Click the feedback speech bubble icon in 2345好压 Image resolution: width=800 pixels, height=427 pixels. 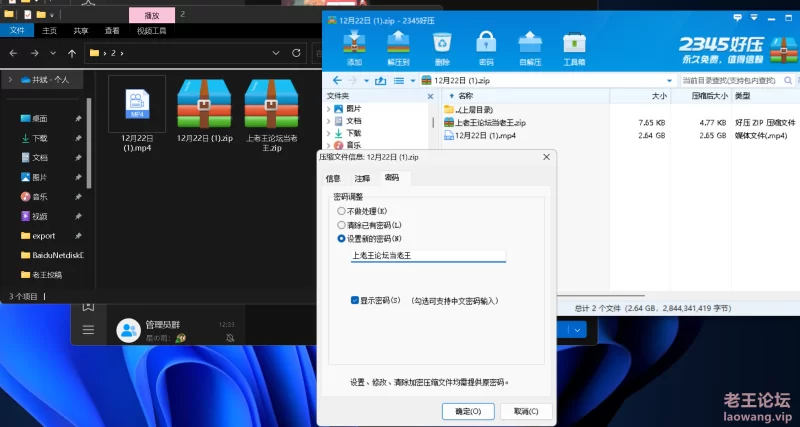click(x=737, y=17)
